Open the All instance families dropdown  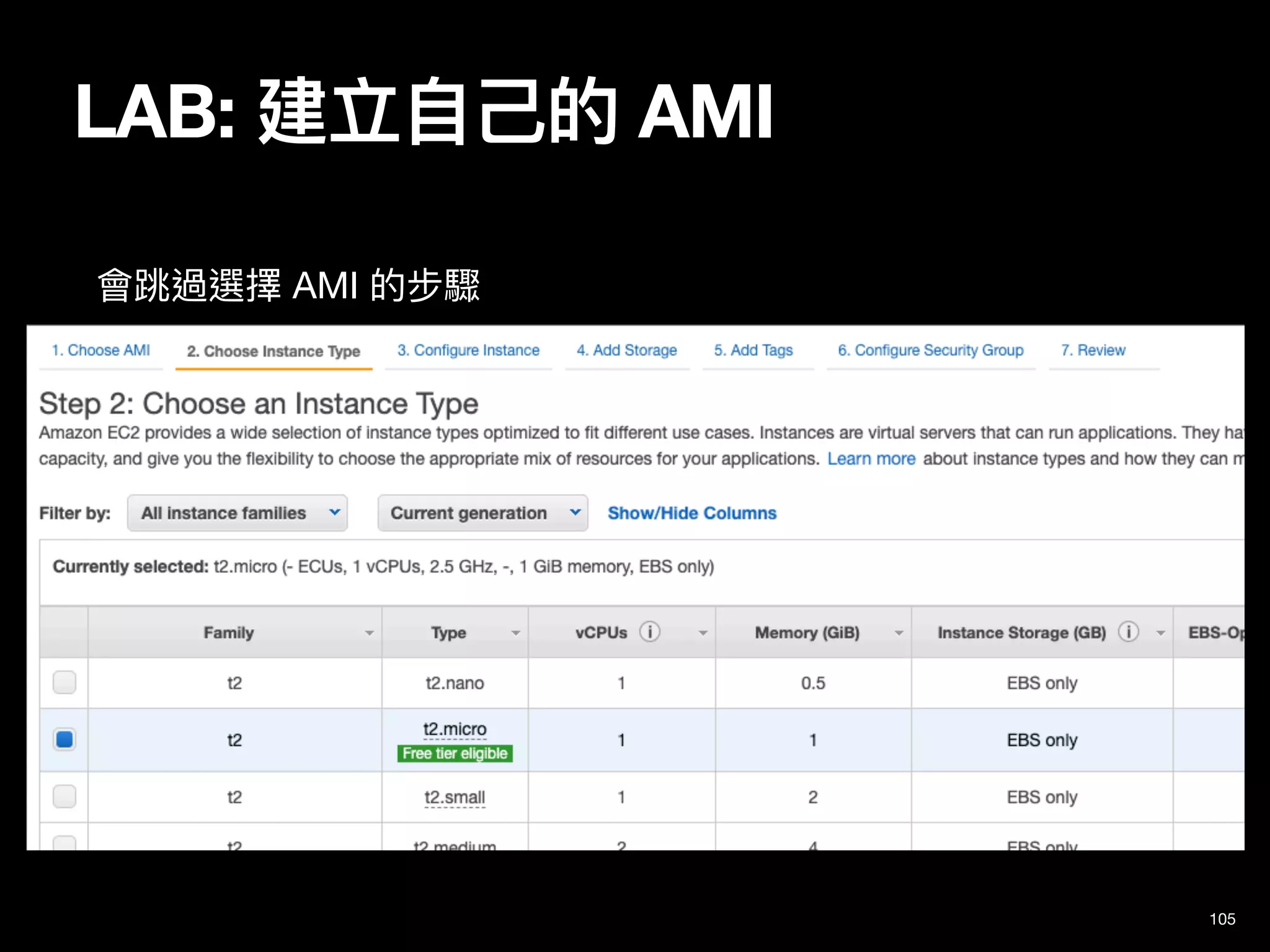(238, 513)
